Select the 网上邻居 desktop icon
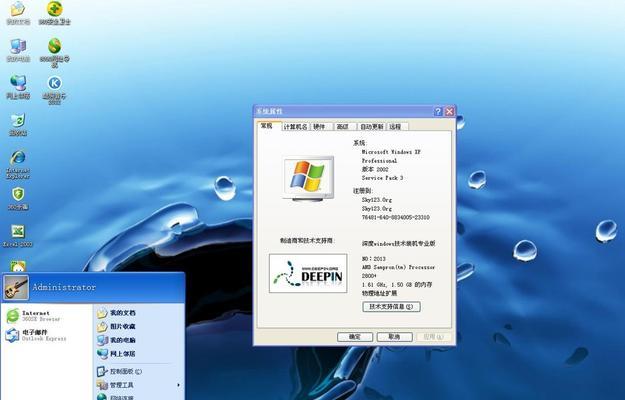The width and height of the screenshot is (625, 400). coord(18,86)
